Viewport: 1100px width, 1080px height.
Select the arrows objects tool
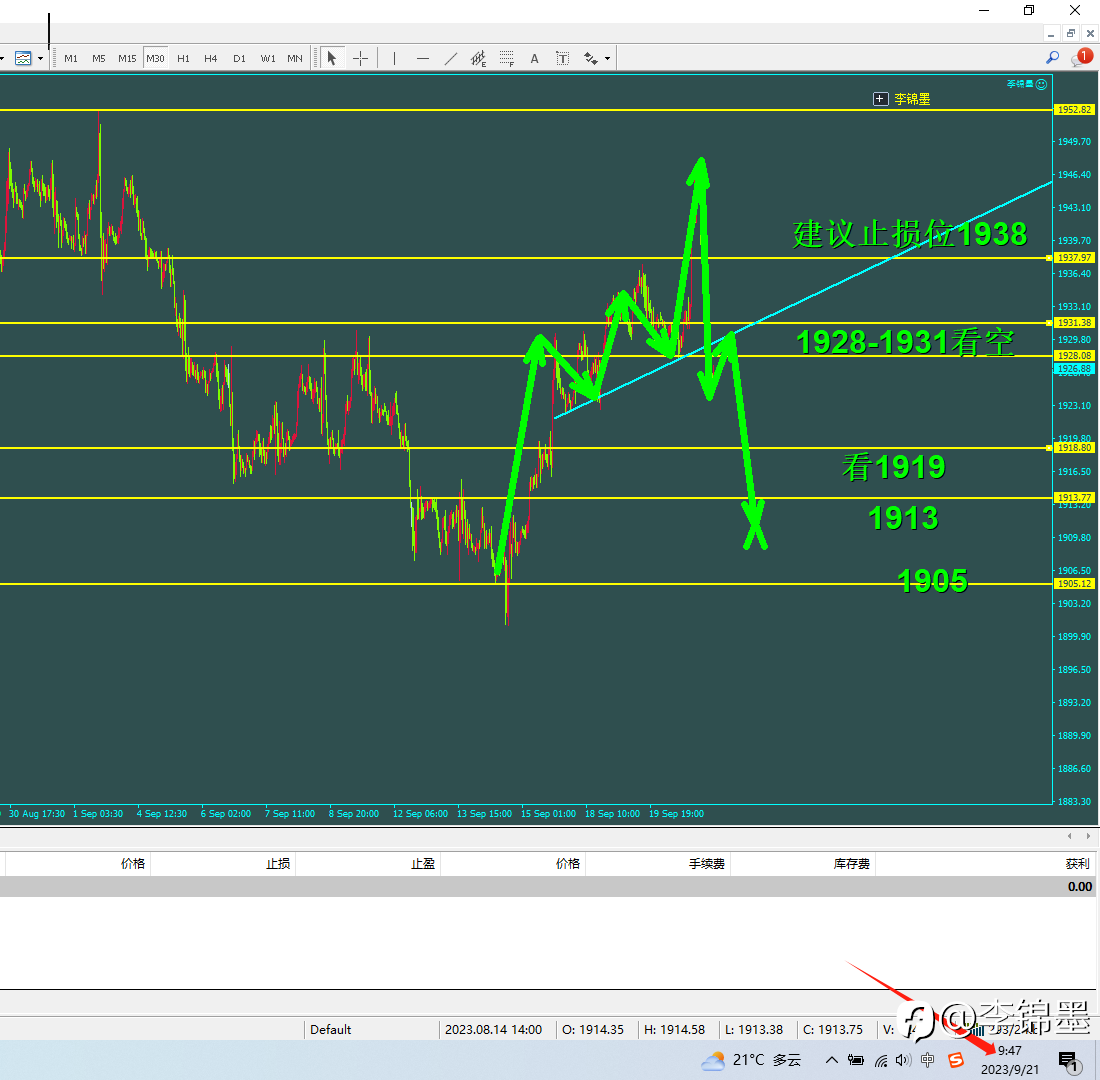[x=591, y=58]
